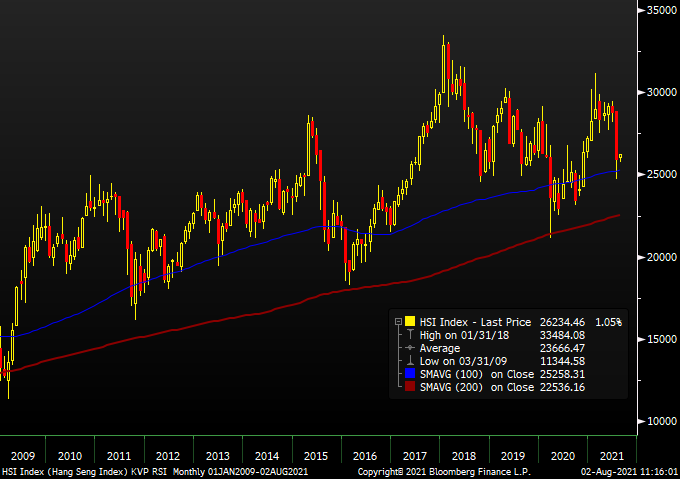Image resolution: width=680 pixels, height=479 pixels.
Task: Click the latest August 2021 candlestick
Action: 621,156
